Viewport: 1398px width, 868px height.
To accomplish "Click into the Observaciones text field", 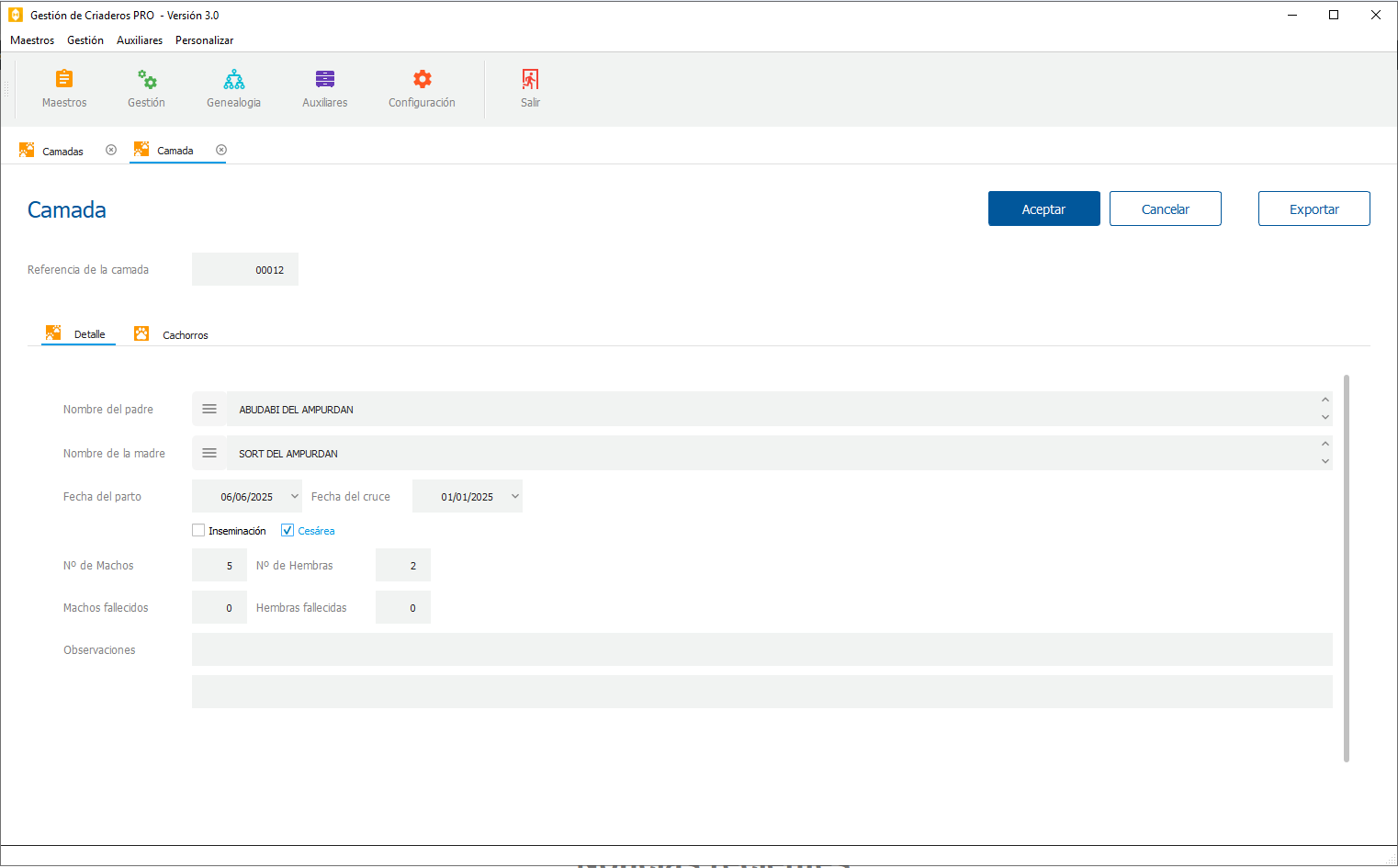I will pyautogui.click(x=761, y=650).
